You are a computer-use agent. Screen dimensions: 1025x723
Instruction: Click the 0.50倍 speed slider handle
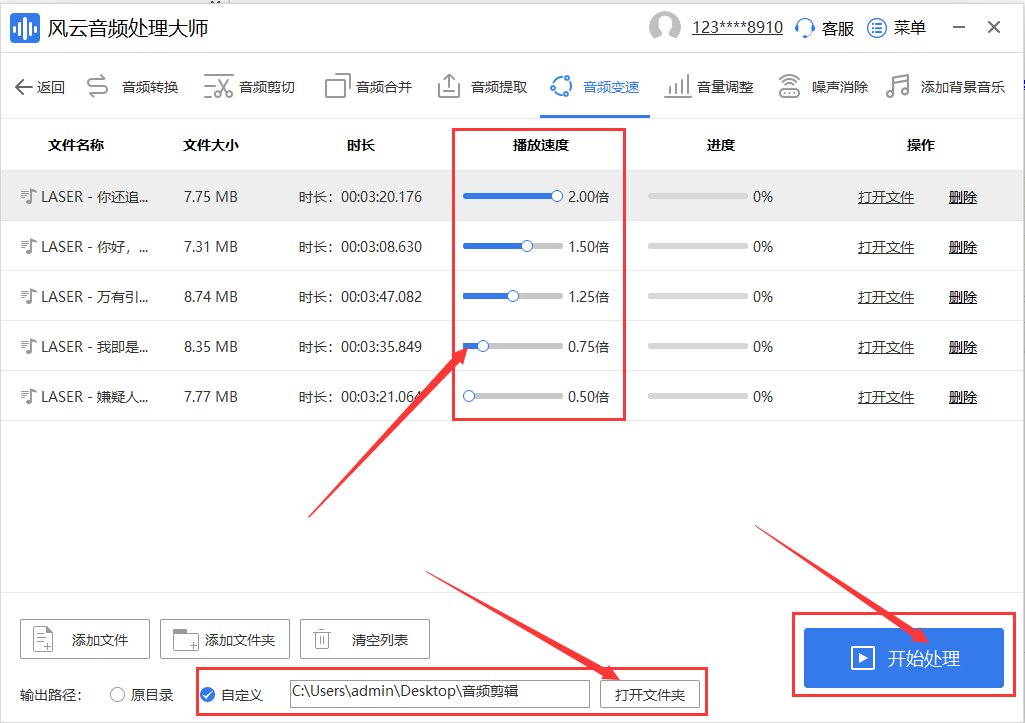(x=469, y=396)
